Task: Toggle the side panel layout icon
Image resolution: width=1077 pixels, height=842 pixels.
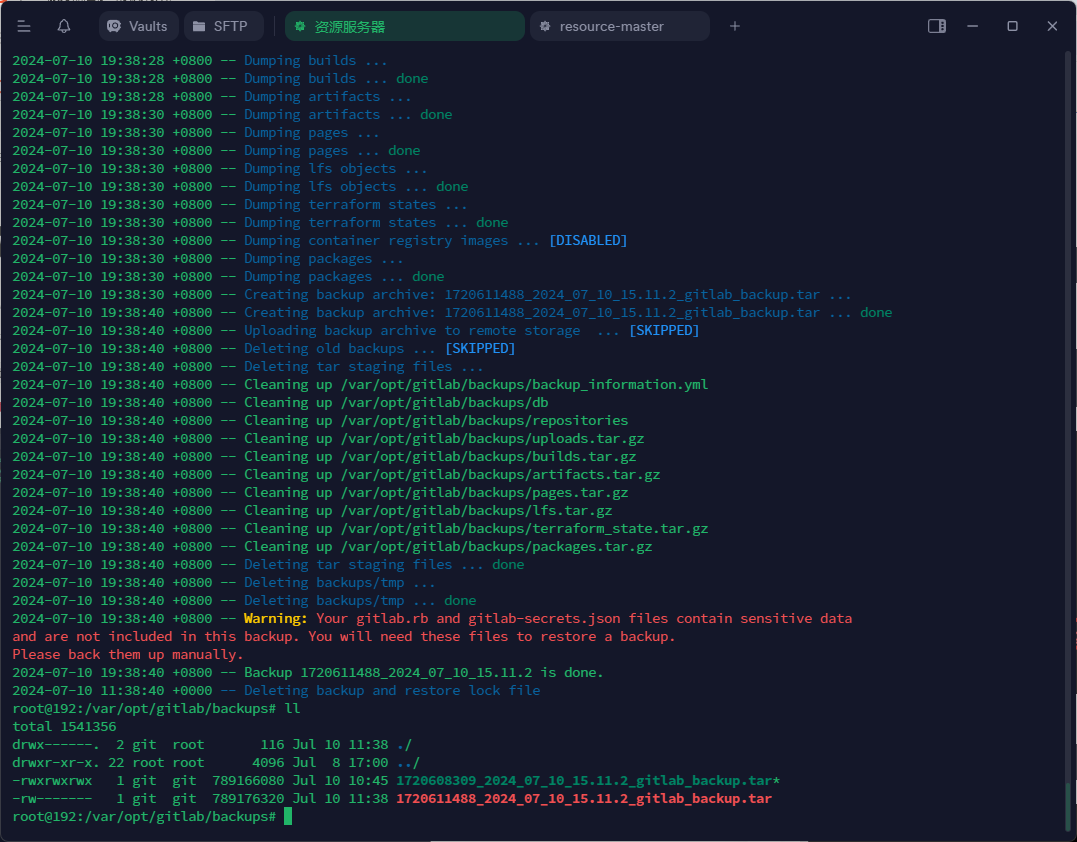Action: 937,26
